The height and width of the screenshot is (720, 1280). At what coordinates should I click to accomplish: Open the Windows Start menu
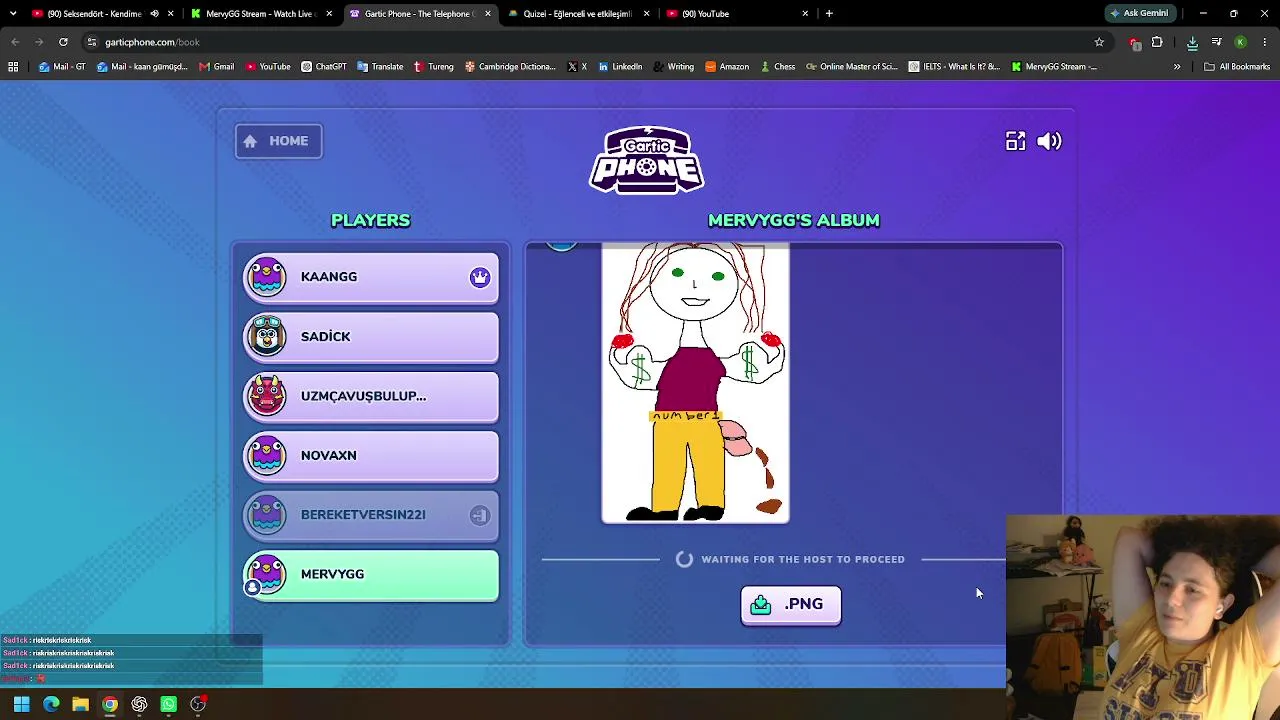(21, 704)
